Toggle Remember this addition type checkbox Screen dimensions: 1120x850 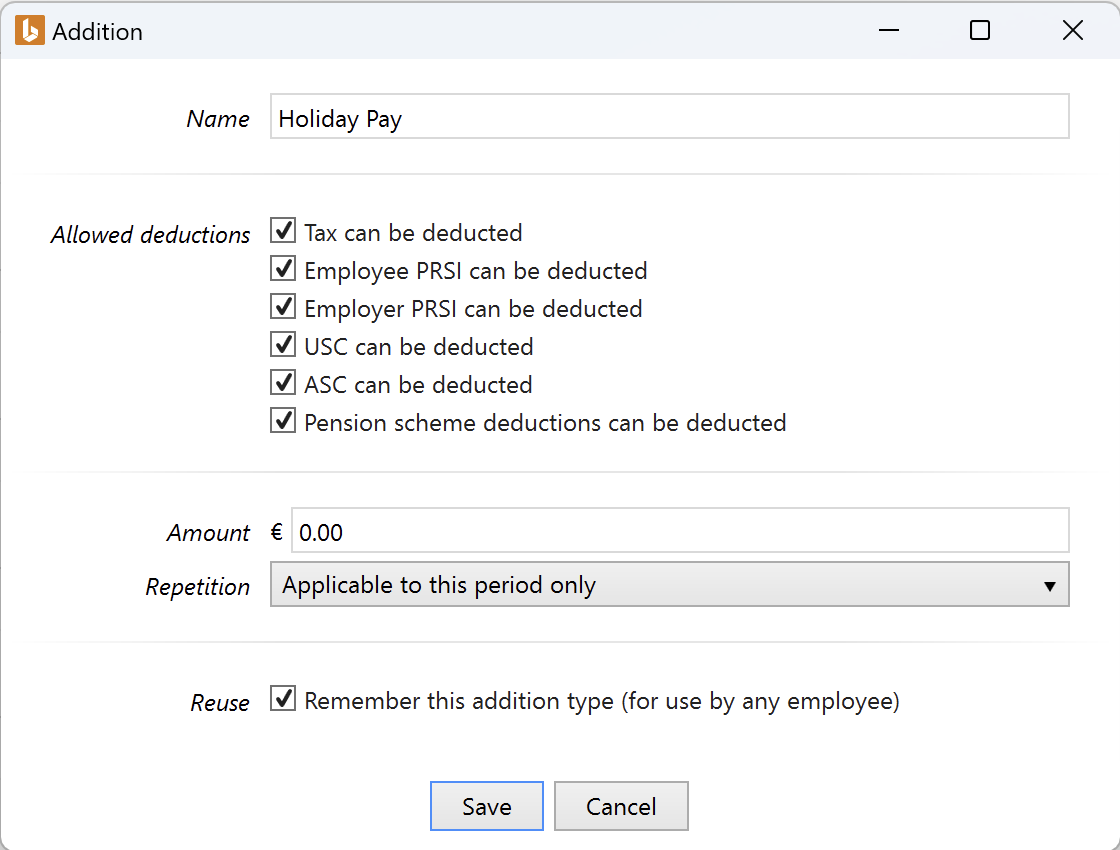283,699
